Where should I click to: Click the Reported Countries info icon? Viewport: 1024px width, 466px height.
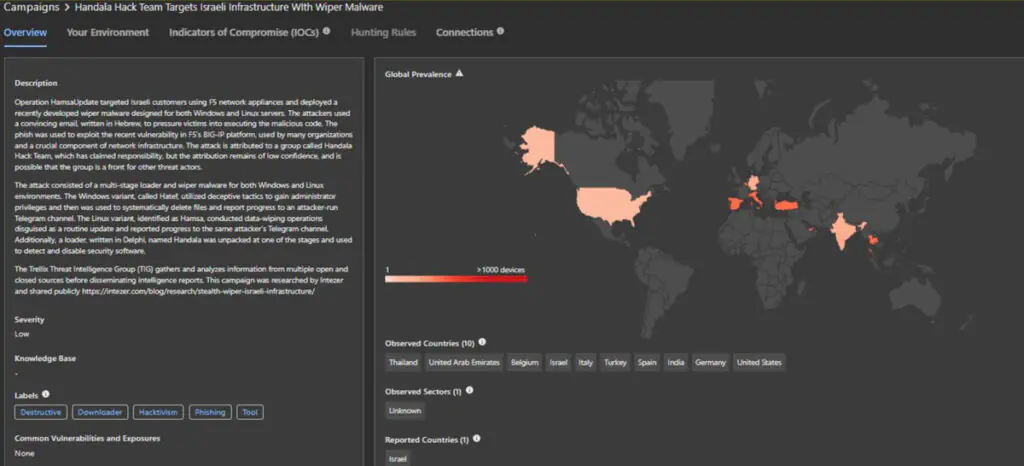[x=476, y=438]
